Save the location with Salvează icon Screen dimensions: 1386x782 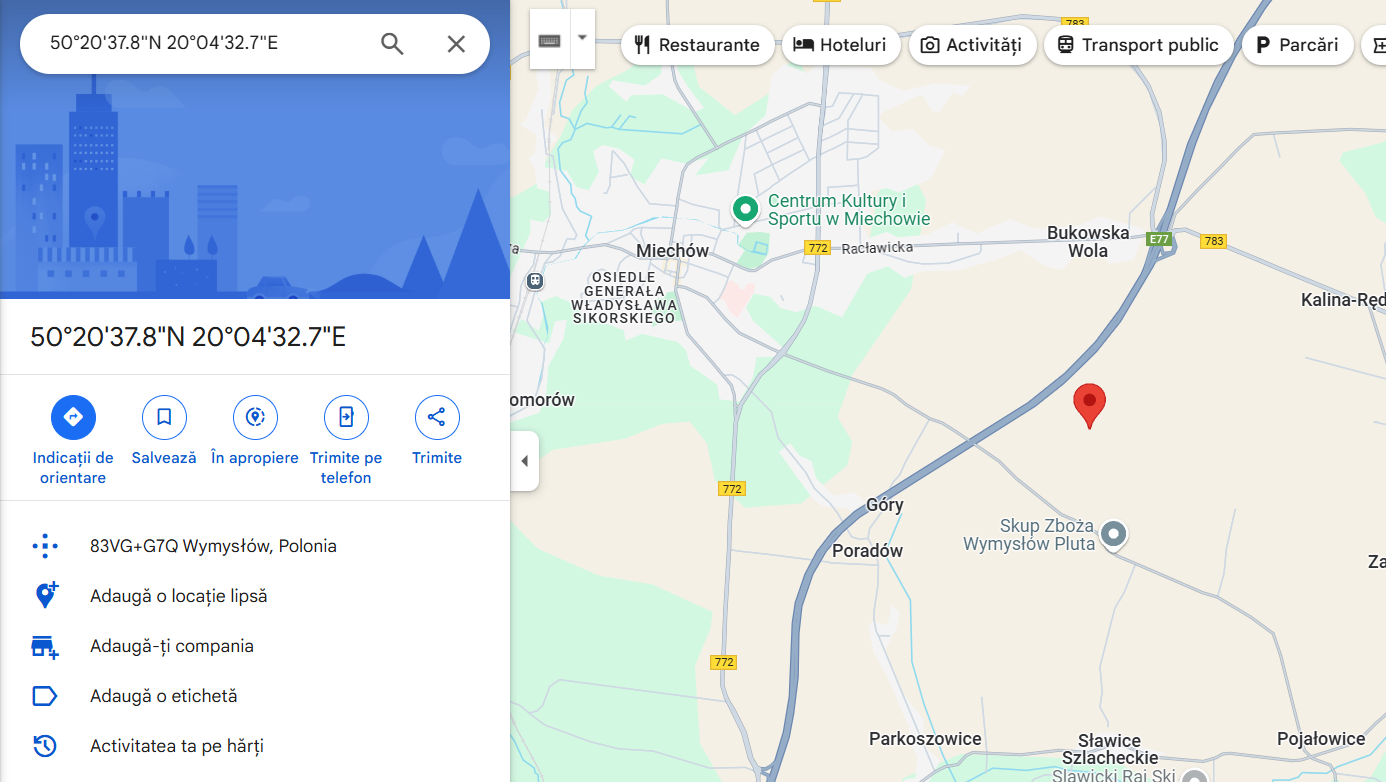coord(164,417)
